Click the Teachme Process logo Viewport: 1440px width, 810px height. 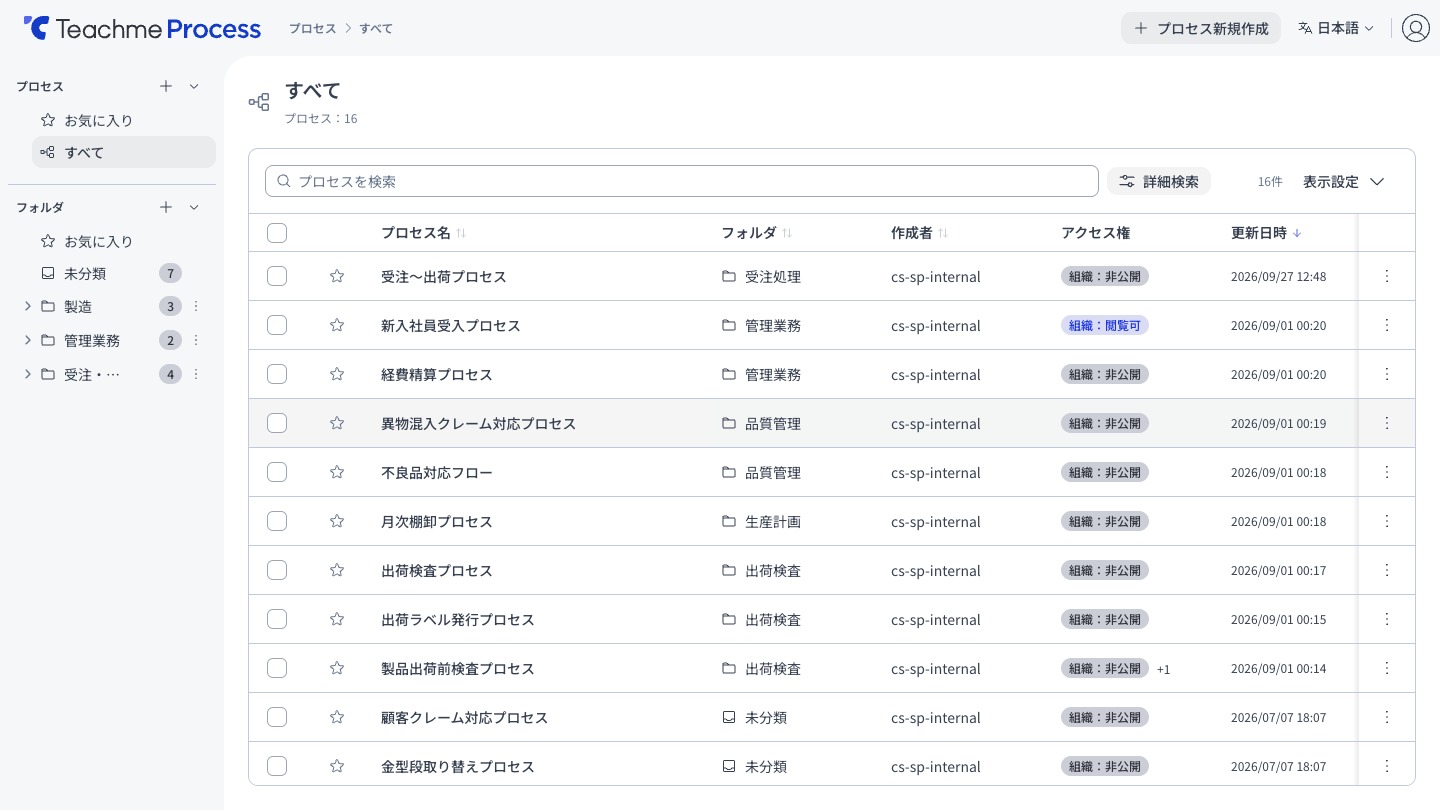pyautogui.click(x=142, y=29)
